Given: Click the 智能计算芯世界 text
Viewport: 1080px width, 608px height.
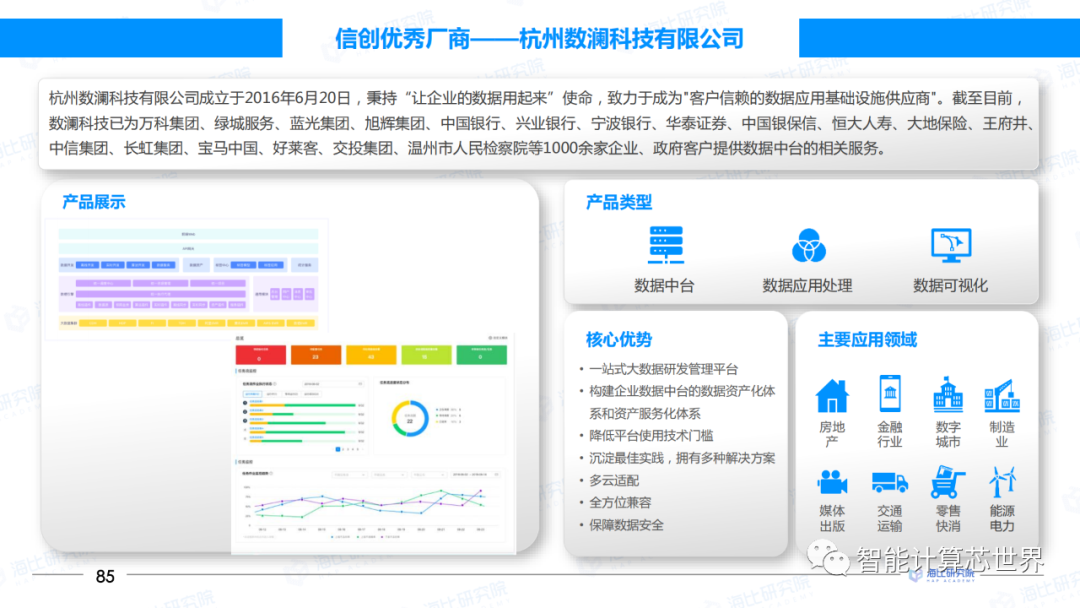Looking at the screenshot, I should point(951,559).
